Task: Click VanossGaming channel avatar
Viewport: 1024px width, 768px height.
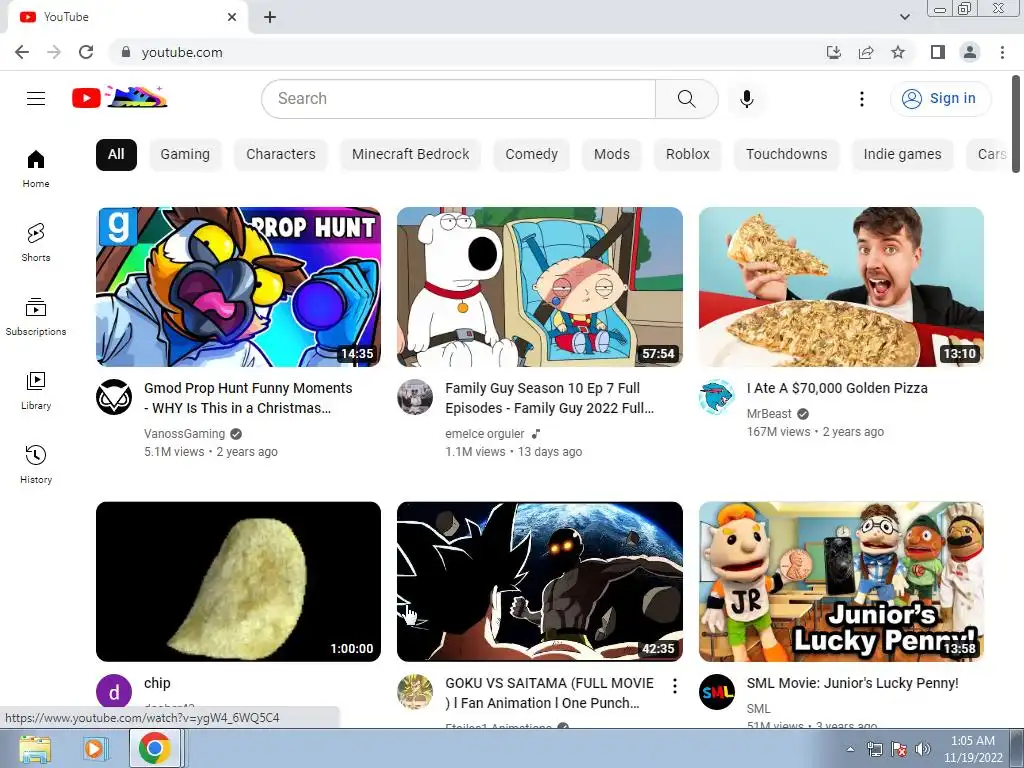Action: (x=114, y=396)
